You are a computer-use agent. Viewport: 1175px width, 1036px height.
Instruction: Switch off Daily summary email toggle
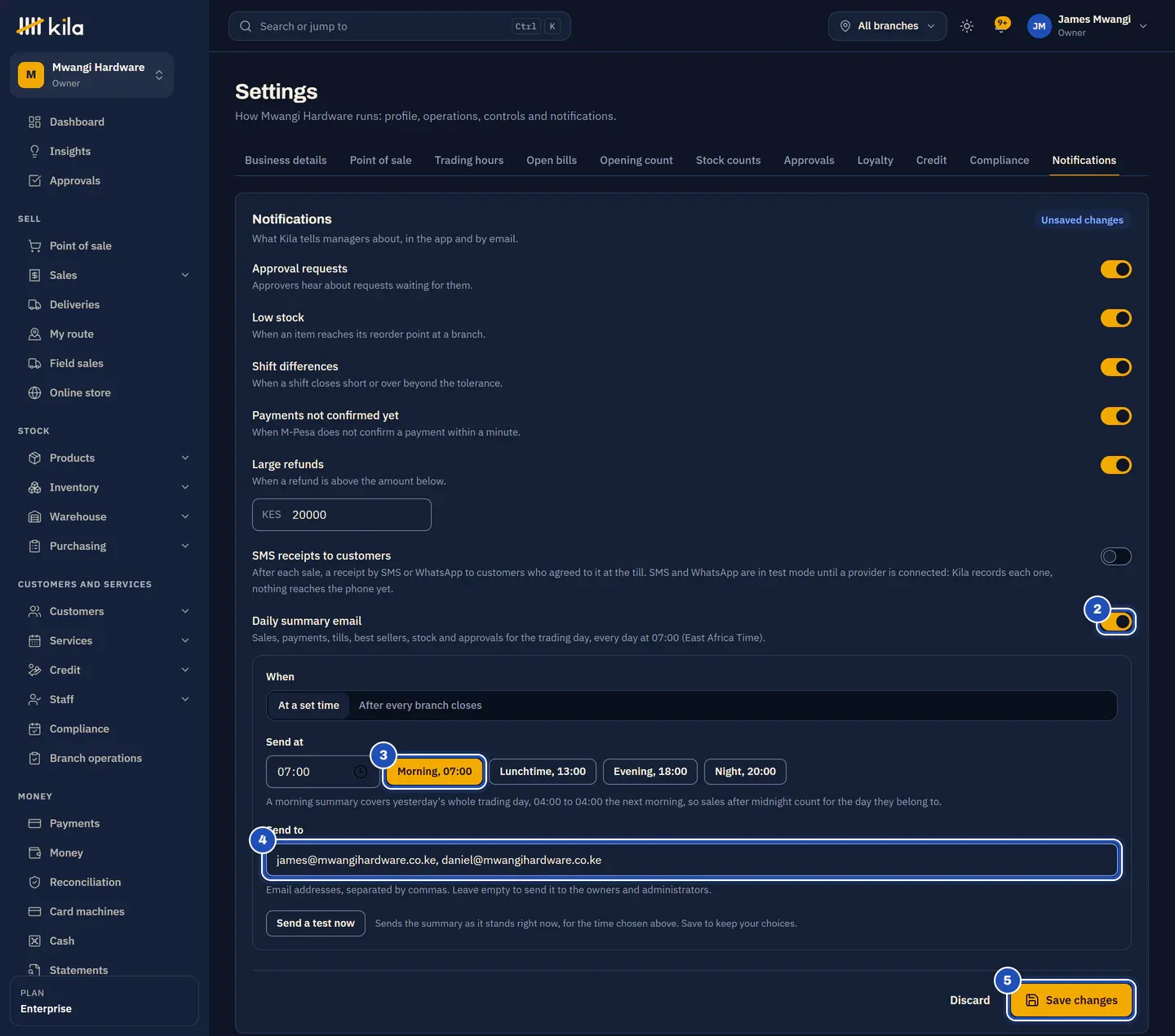click(1115, 622)
